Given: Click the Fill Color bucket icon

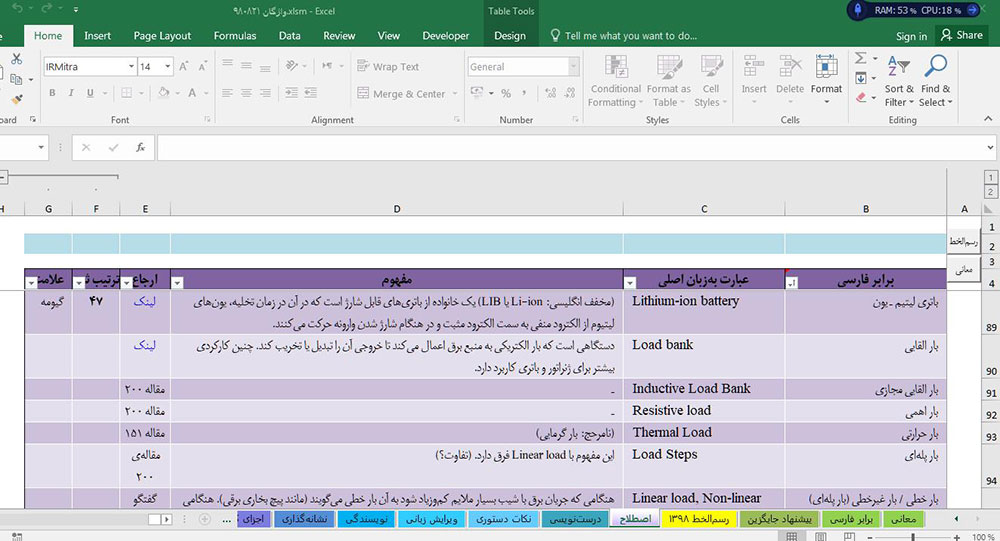Looking at the screenshot, I should [x=163, y=93].
